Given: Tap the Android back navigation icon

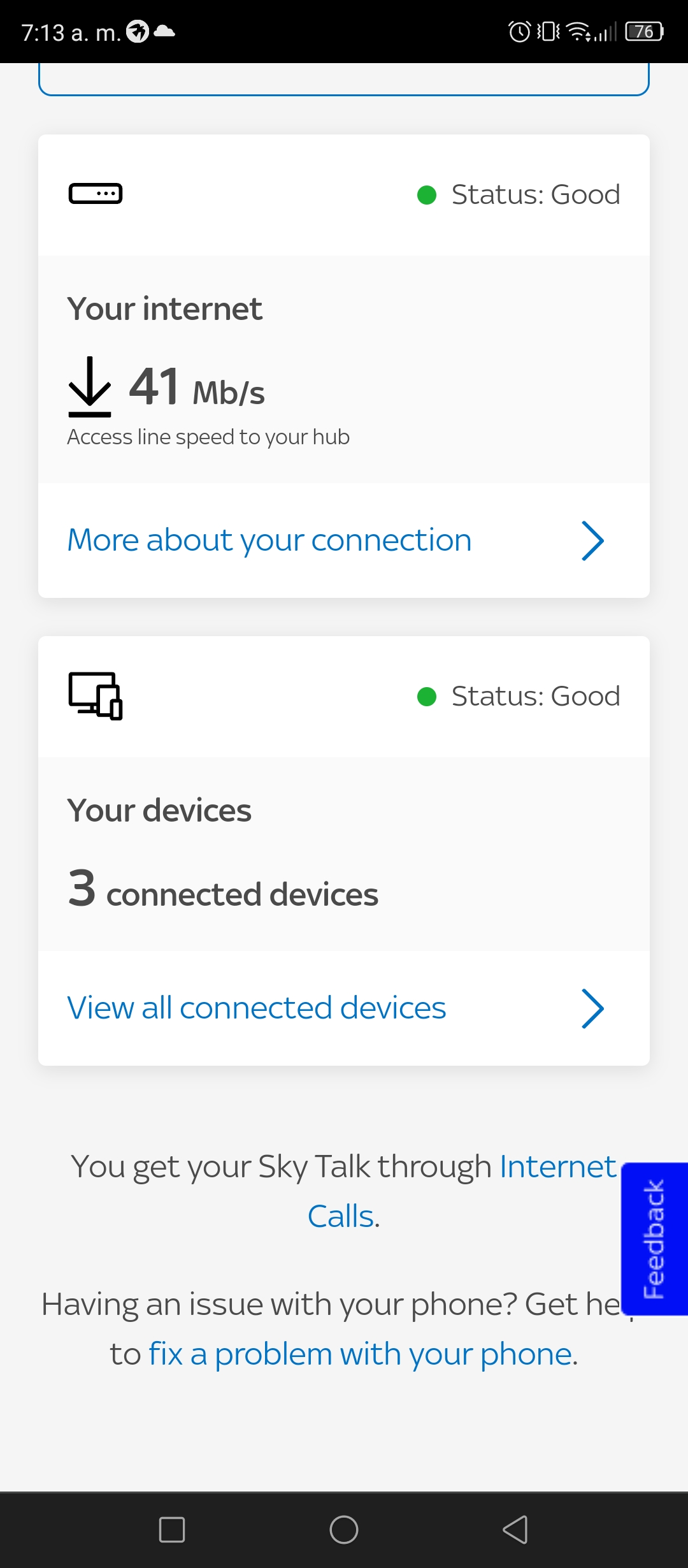Looking at the screenshot, I should coord(515,1529).
